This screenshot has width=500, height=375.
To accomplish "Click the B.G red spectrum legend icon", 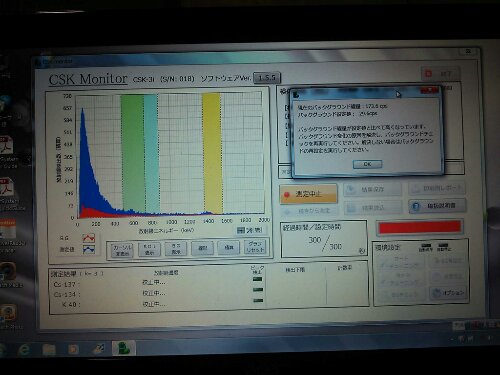I will [89, 238].
